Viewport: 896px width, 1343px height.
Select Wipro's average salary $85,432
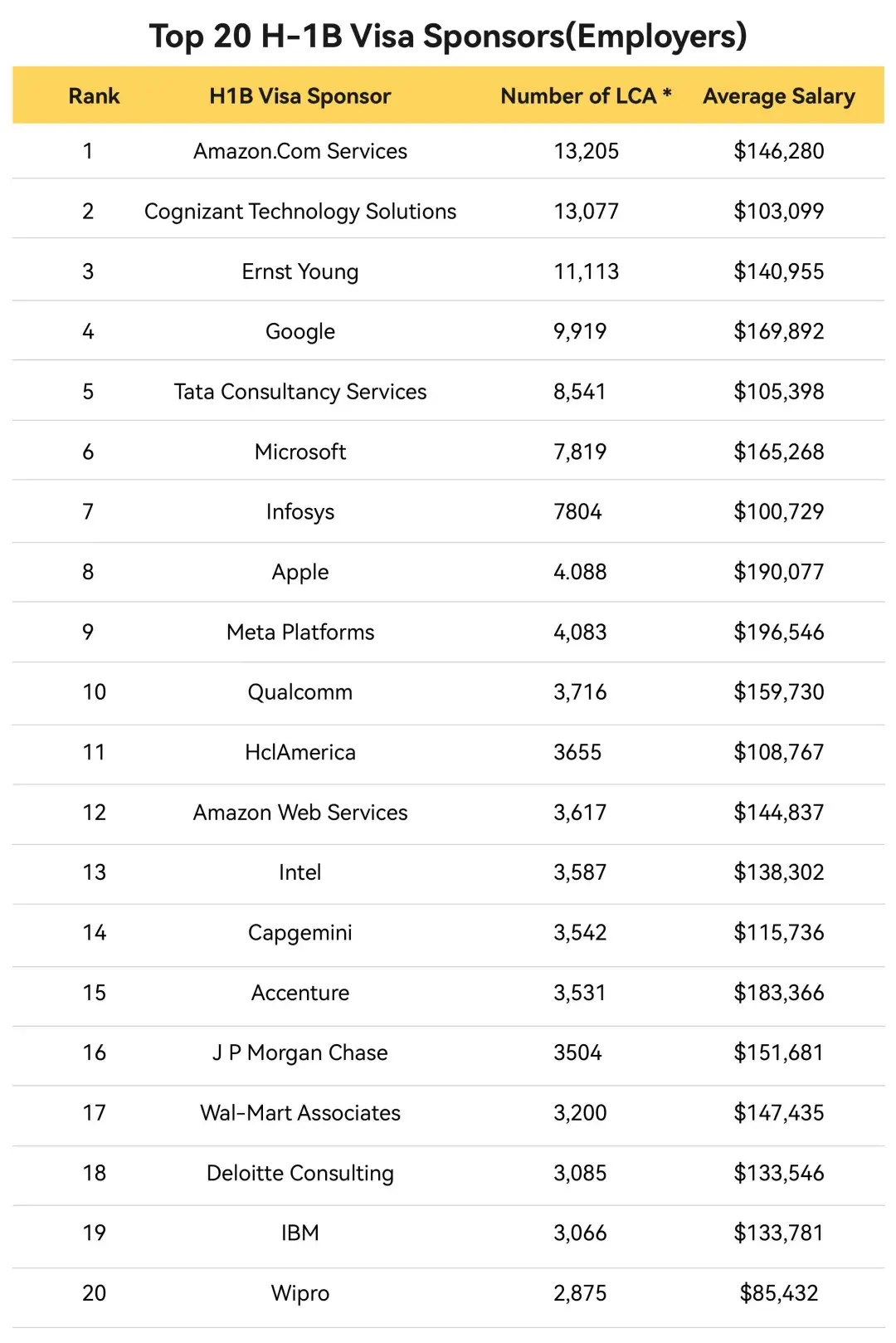point(778,1293)
